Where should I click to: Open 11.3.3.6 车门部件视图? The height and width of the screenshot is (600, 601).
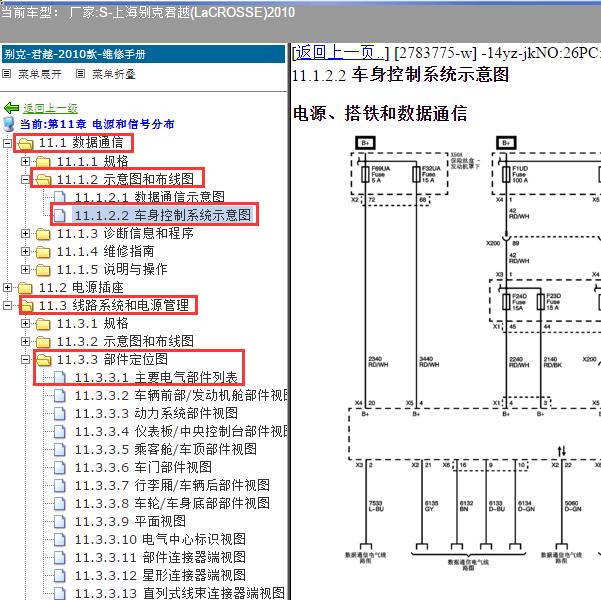point(143,468)
